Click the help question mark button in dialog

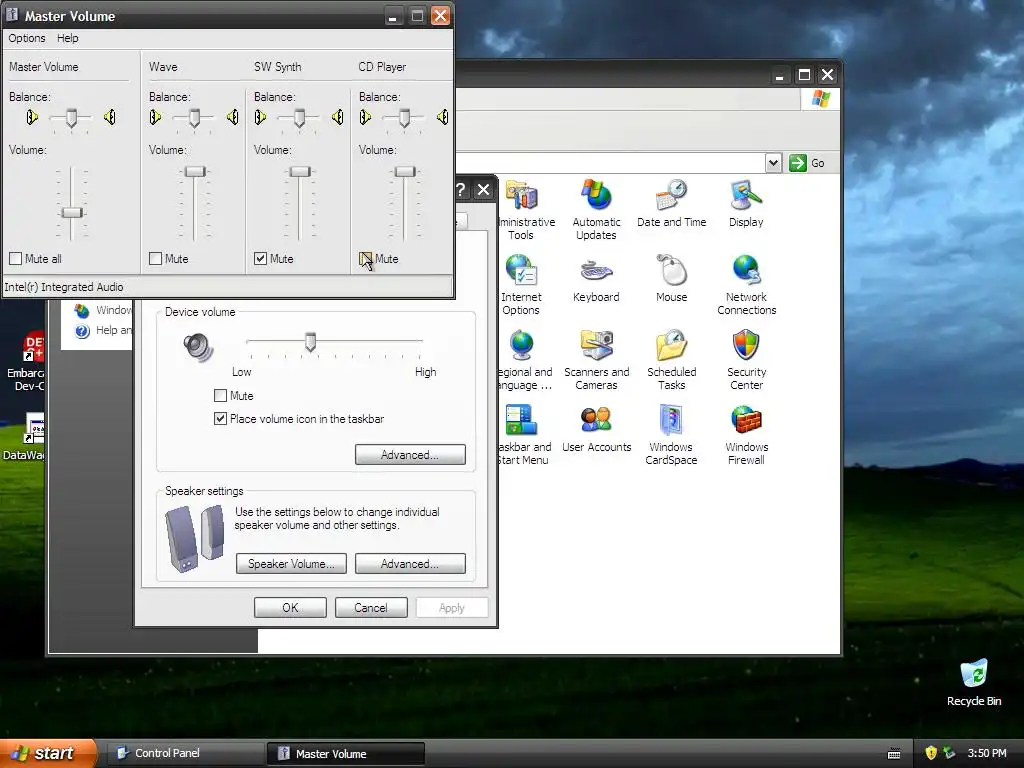coord(461,190)
